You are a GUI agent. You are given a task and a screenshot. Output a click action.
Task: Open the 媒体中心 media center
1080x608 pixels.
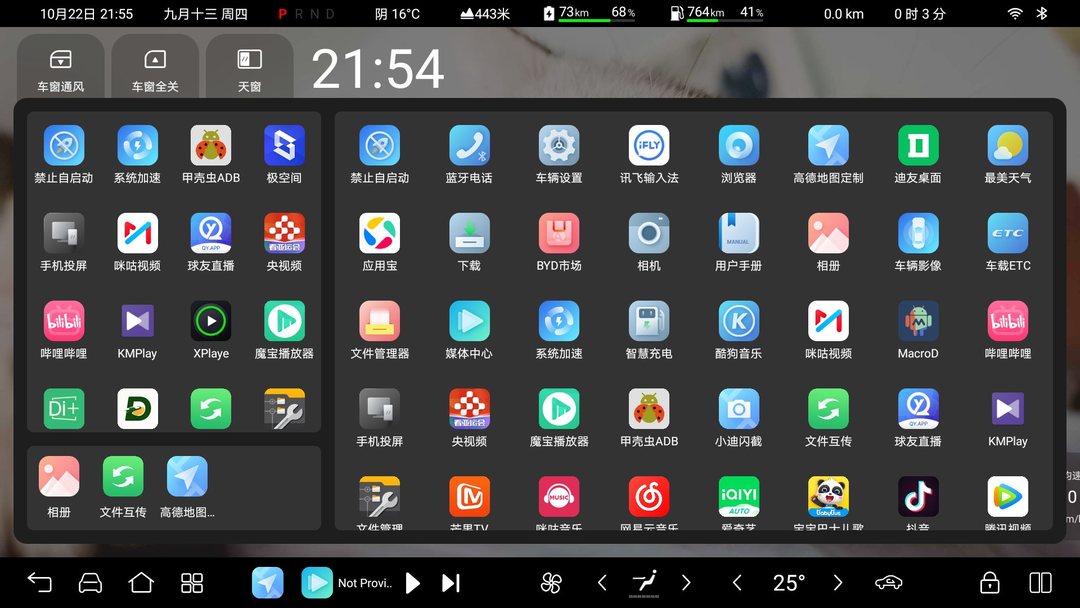coord(469,322)
